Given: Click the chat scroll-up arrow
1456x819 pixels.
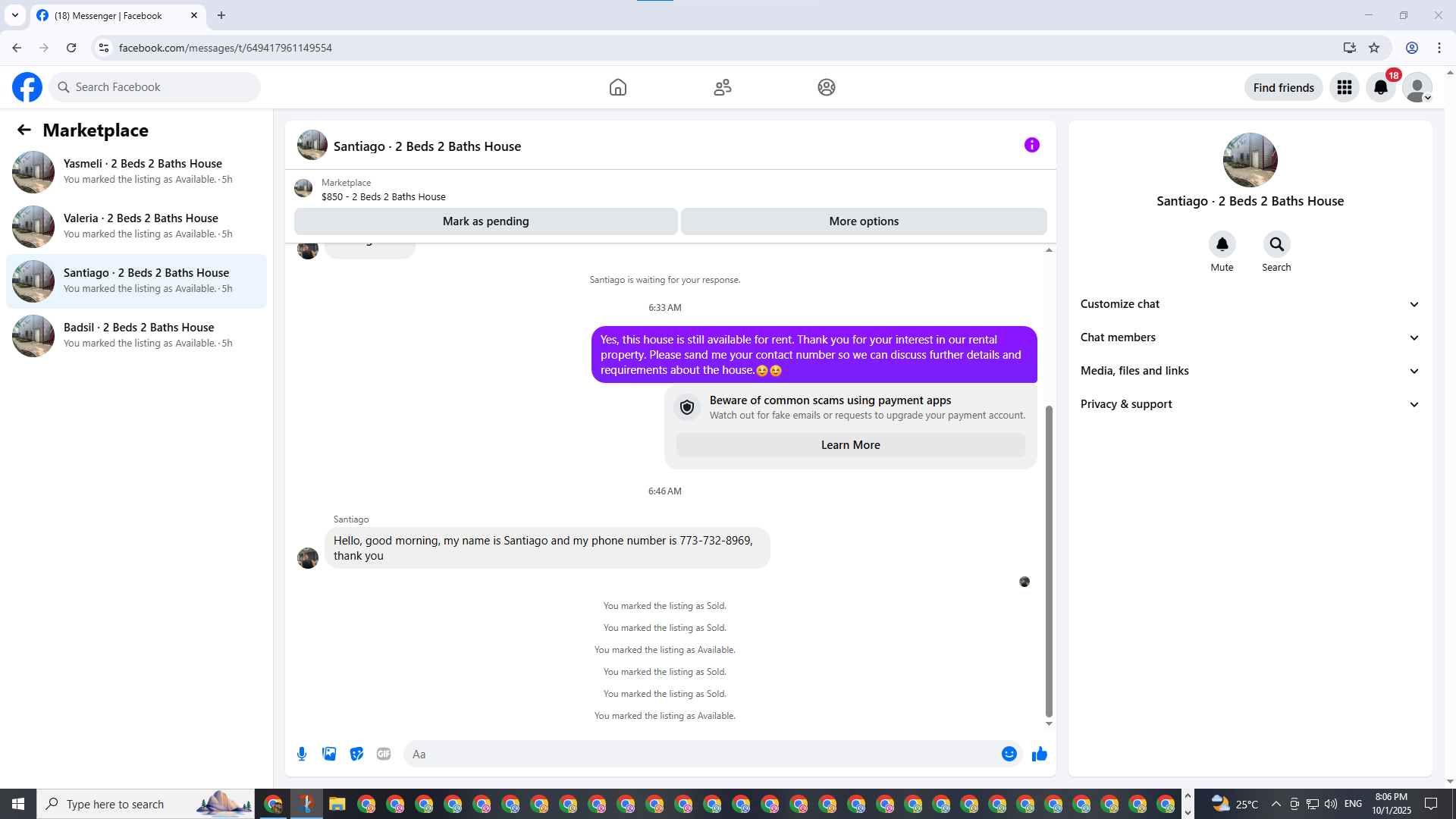Looking at the screenshot, I should point(1049,249).
